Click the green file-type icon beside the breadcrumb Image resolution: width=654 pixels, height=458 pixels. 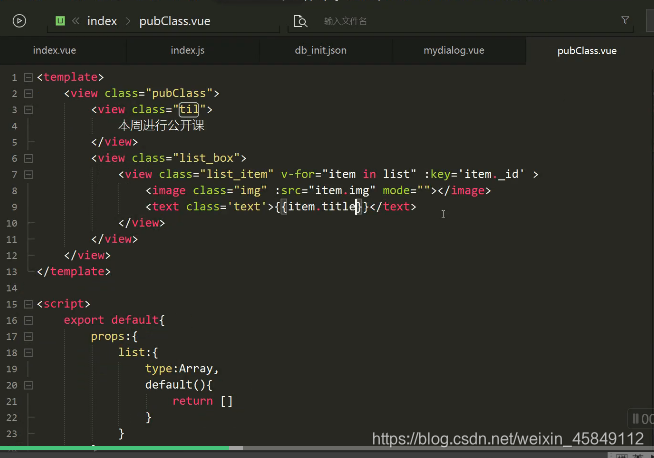60,21
